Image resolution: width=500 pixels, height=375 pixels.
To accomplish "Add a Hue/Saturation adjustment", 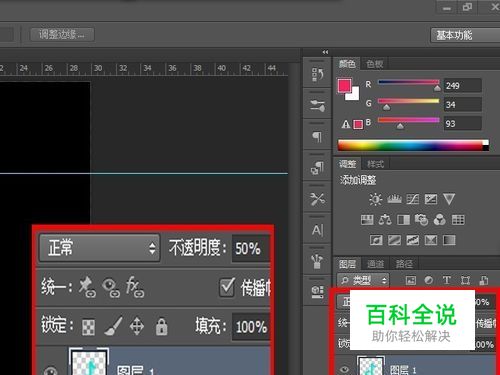I will pos(367,220).
